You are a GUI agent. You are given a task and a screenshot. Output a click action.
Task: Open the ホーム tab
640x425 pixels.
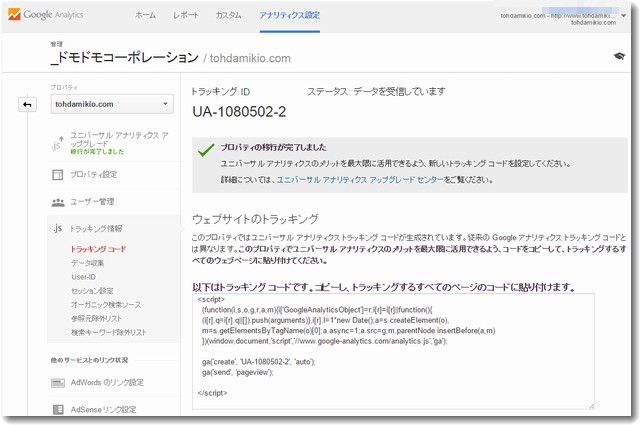click(x=145, y=15)
